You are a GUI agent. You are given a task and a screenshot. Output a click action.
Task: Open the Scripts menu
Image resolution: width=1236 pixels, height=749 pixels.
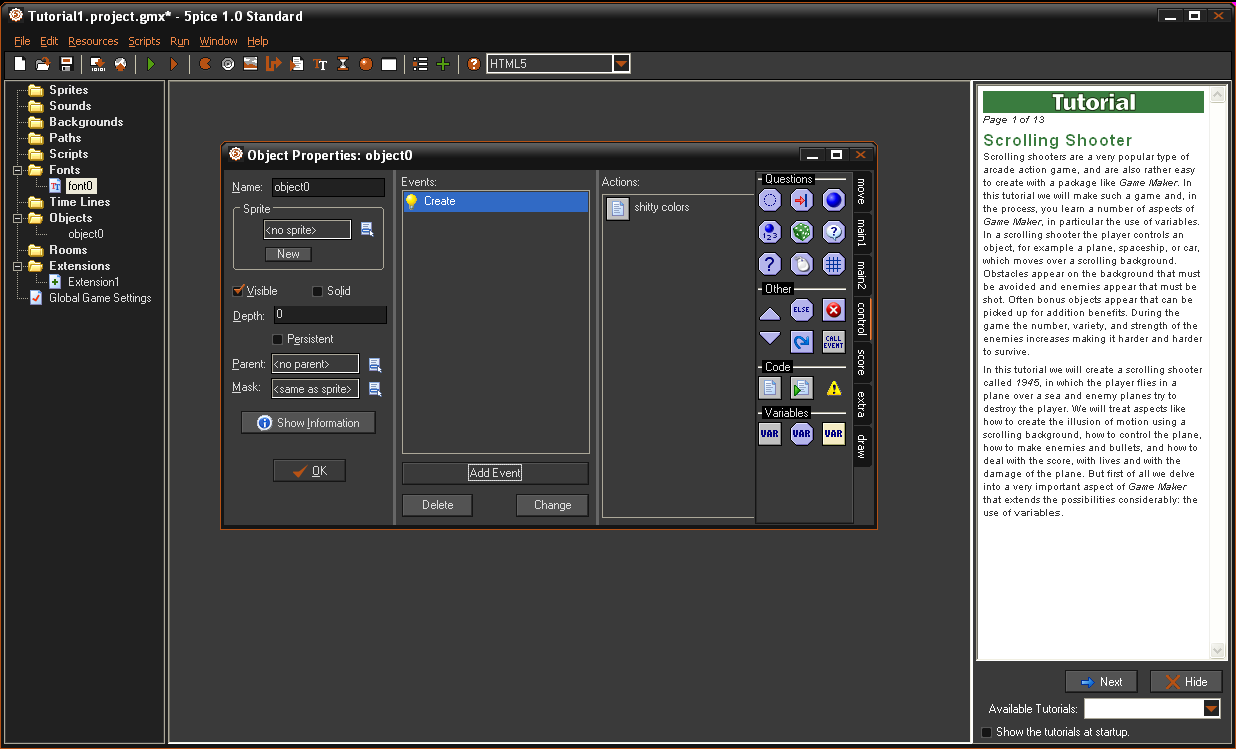pos(144,41)
